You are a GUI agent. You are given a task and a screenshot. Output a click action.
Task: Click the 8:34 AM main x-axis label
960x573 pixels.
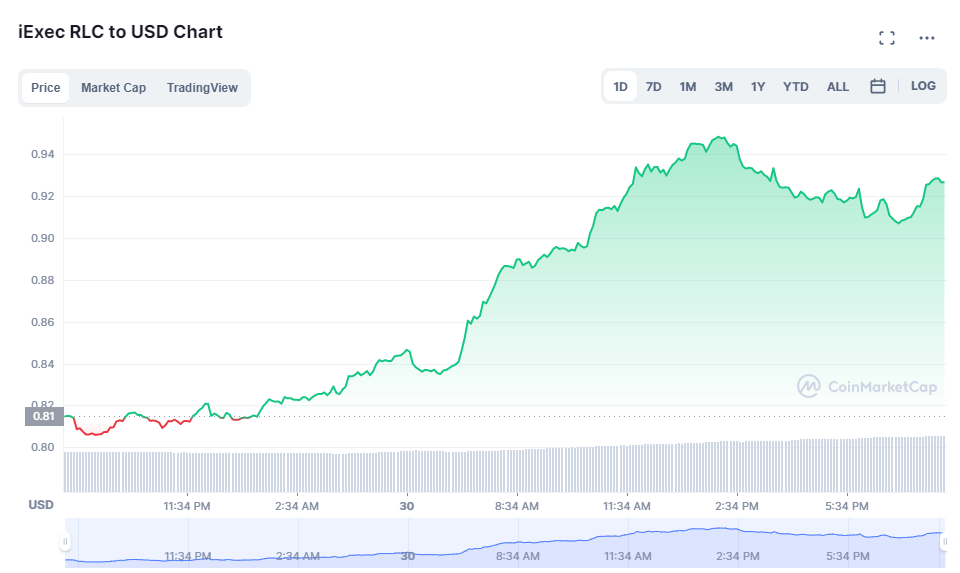[517, 506]
